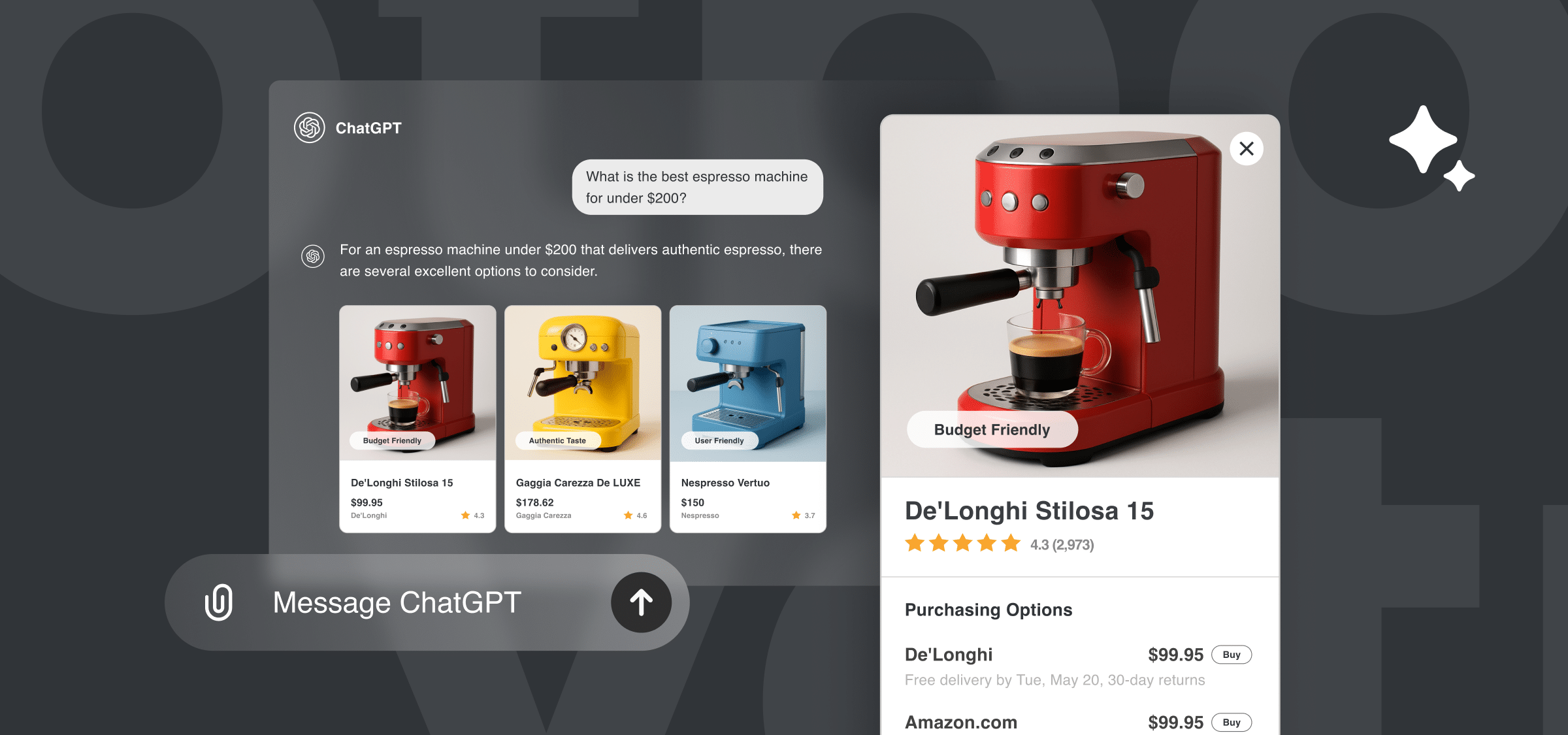Click the Message ChatGPT input field

427,602
